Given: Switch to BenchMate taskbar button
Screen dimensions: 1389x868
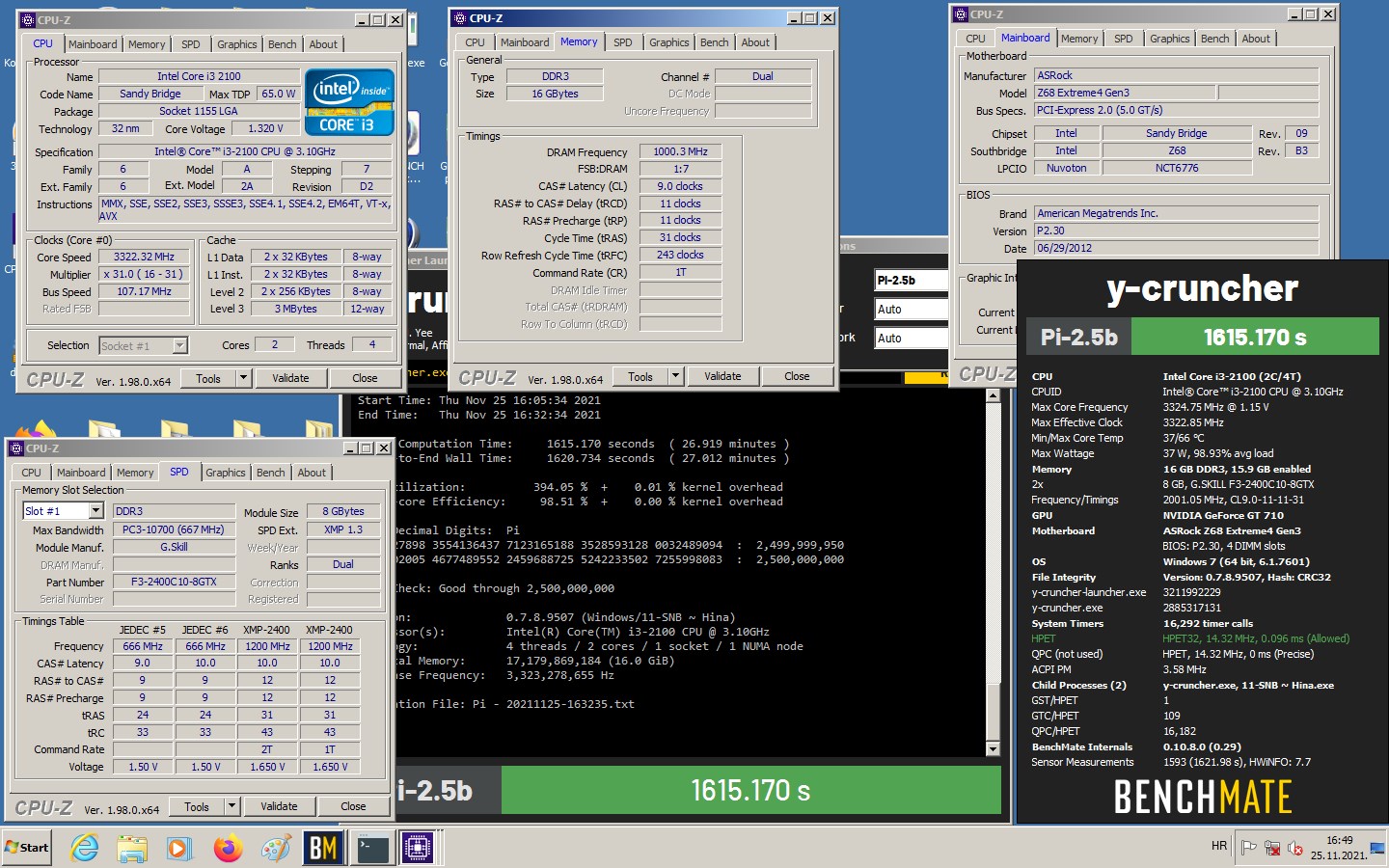Looking at the screenshot, I should click(x=323, y=848).
